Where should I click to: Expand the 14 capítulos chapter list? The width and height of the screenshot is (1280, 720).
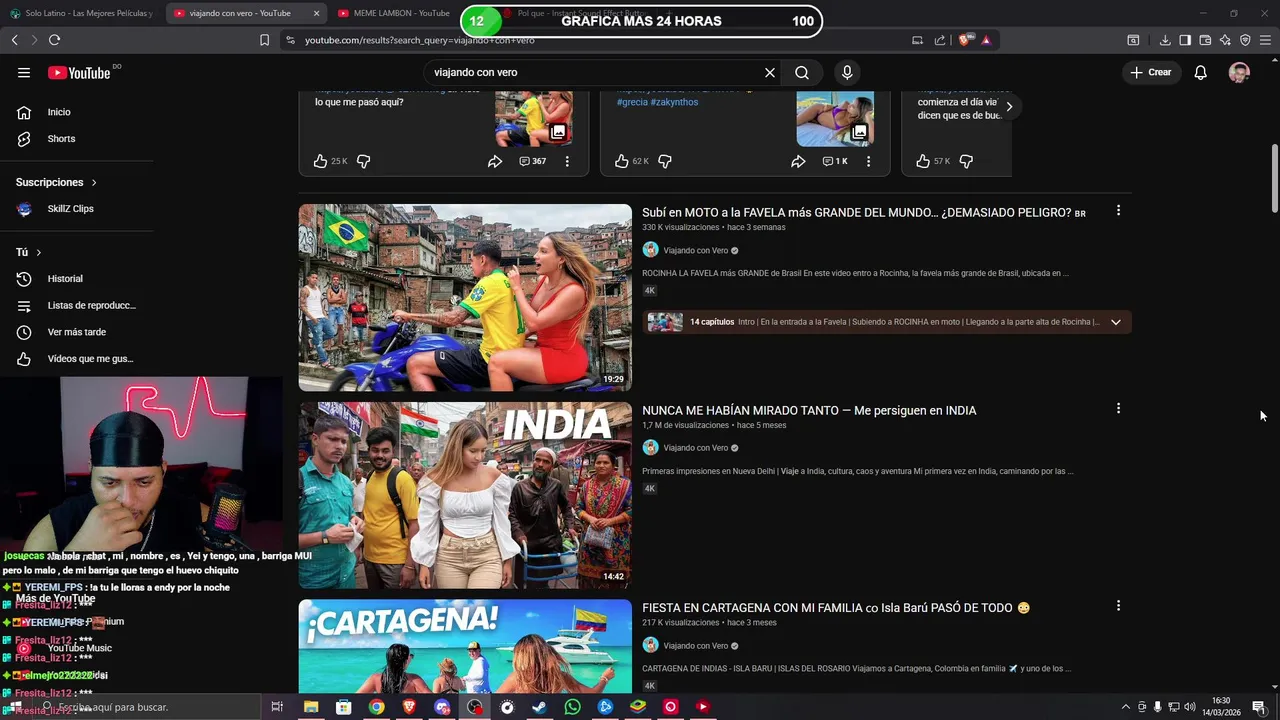(x=1116, y=322)
